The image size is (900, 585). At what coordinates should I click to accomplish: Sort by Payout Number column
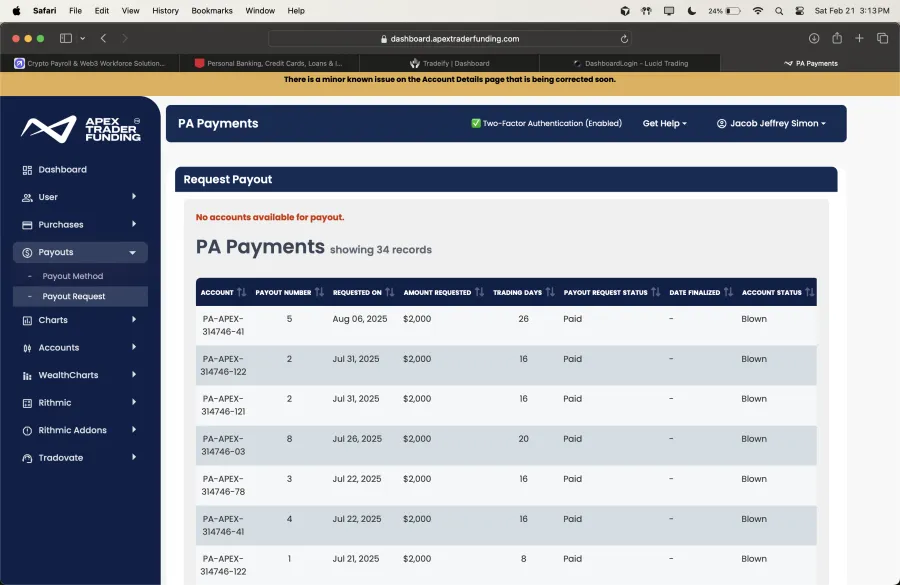[319, 292]
